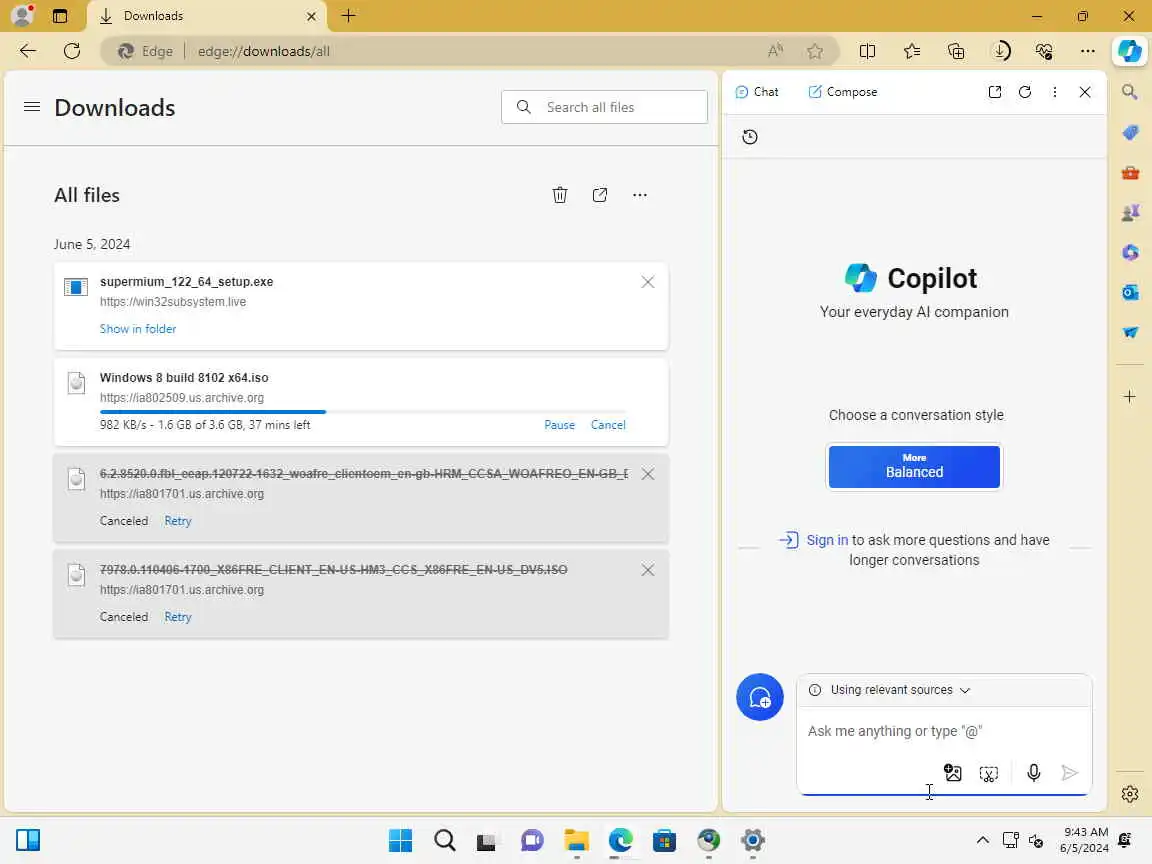The image size is (1152, 864).
Task: Select the Downloads browser tab
Action: click(206, 16)
